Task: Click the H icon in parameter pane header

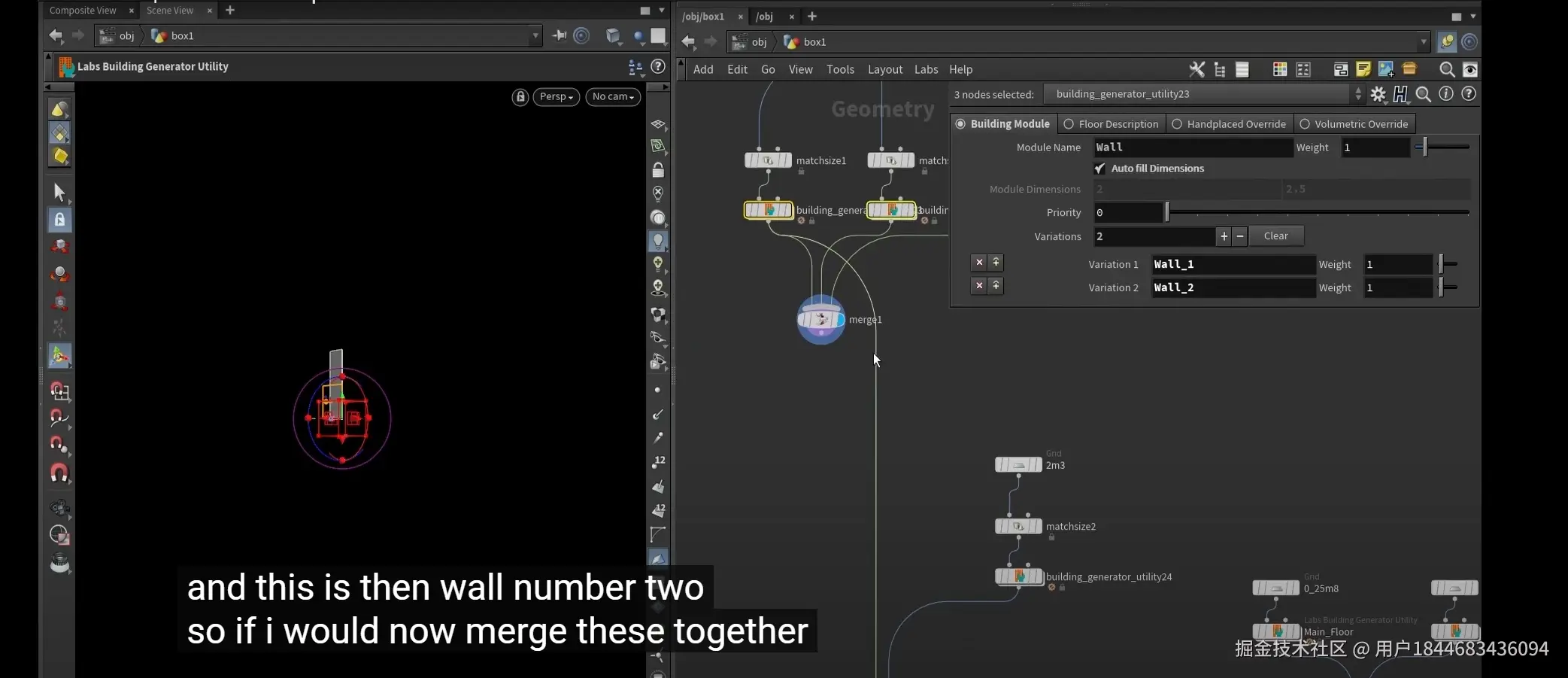Action: tap(1400, 94)
